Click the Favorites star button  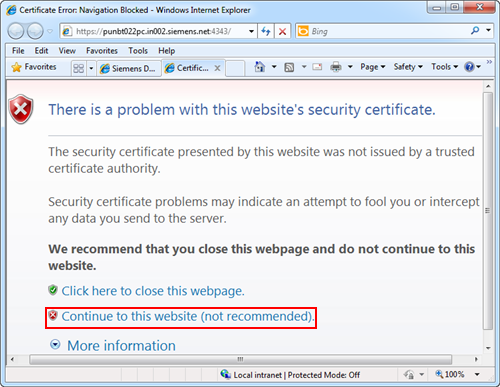34,67
